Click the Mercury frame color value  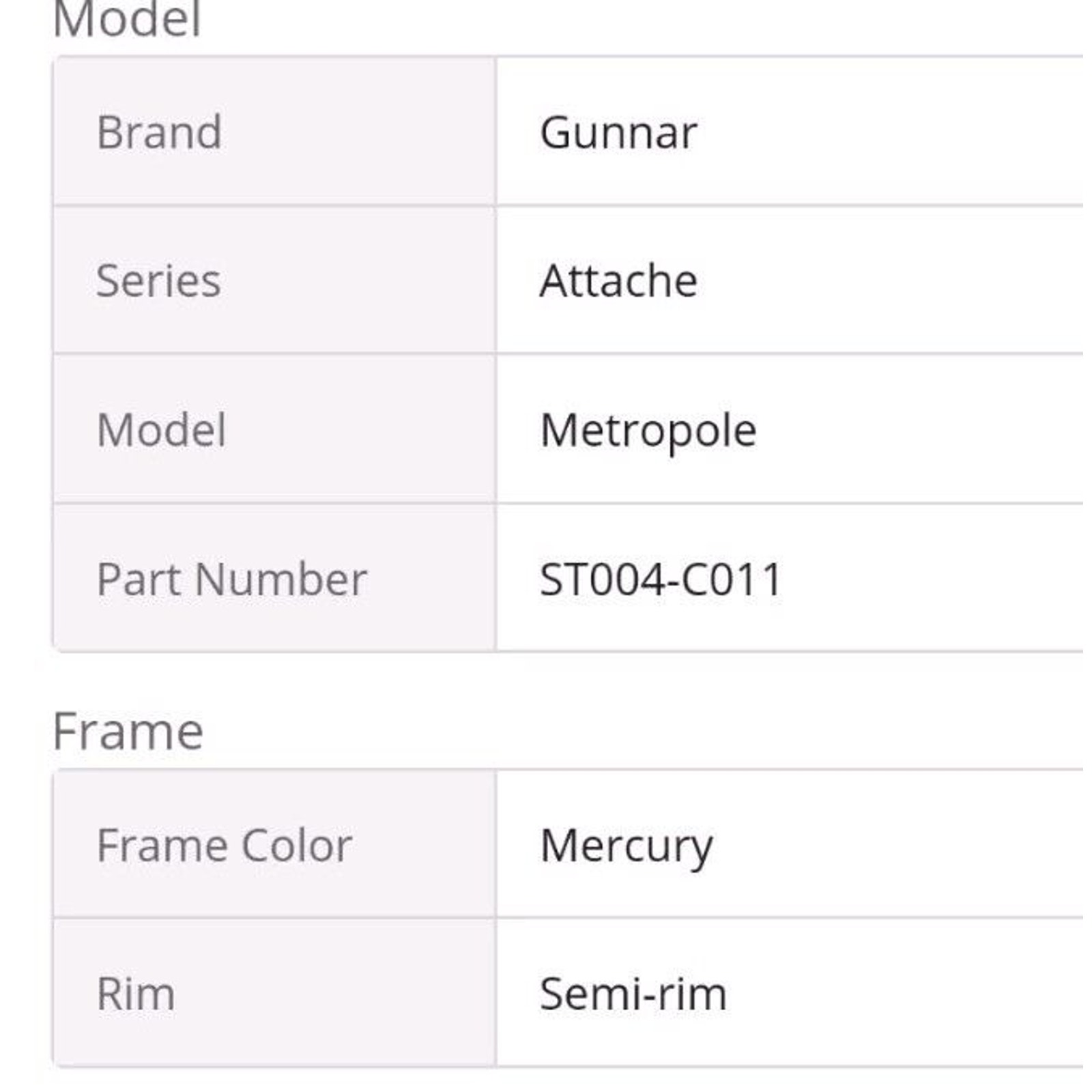pyautogui.click(x=626, y=848)
